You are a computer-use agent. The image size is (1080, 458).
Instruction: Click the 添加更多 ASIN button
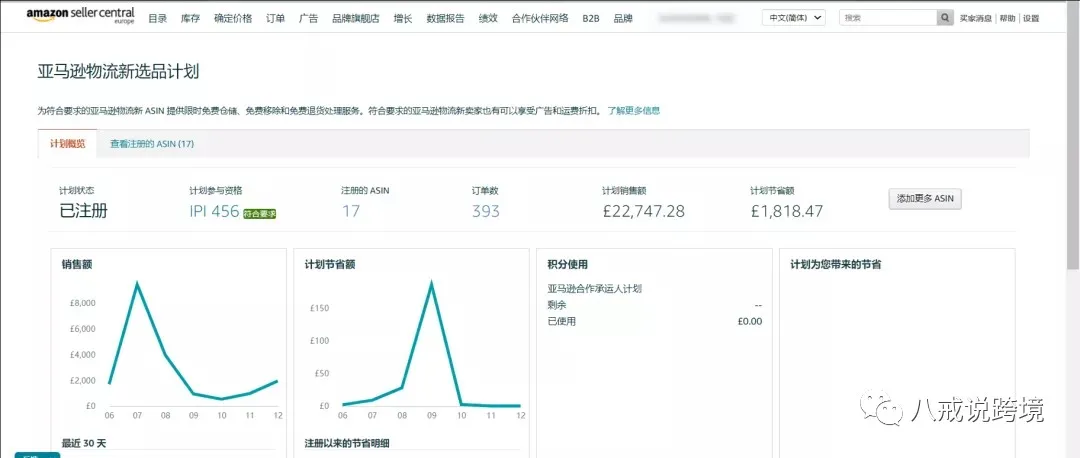(925, 198)
